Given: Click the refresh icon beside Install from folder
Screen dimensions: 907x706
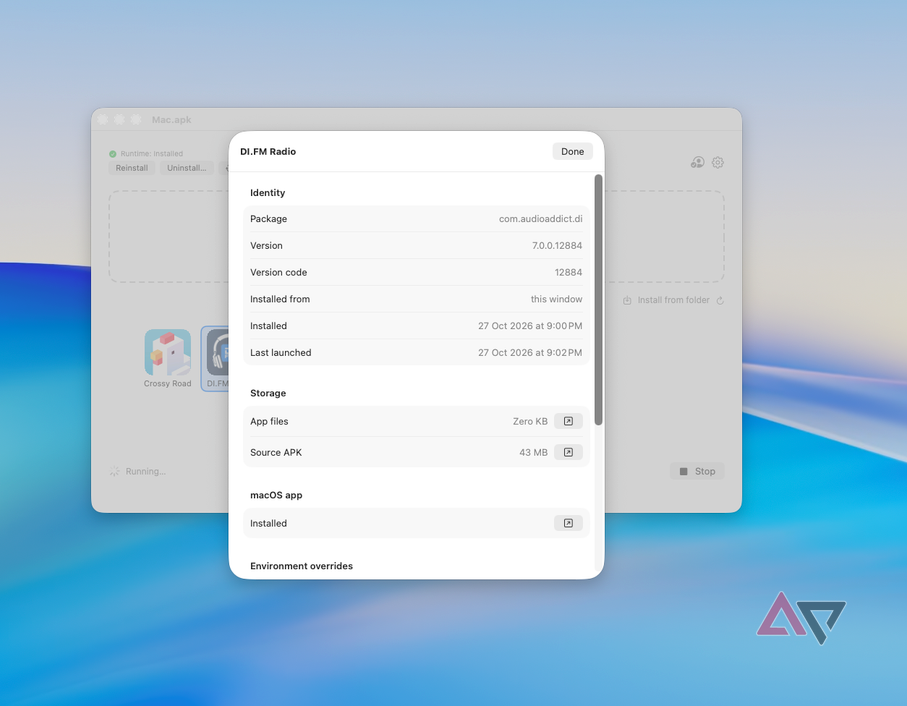Looking at the screenshot, I should pos(720,300).
